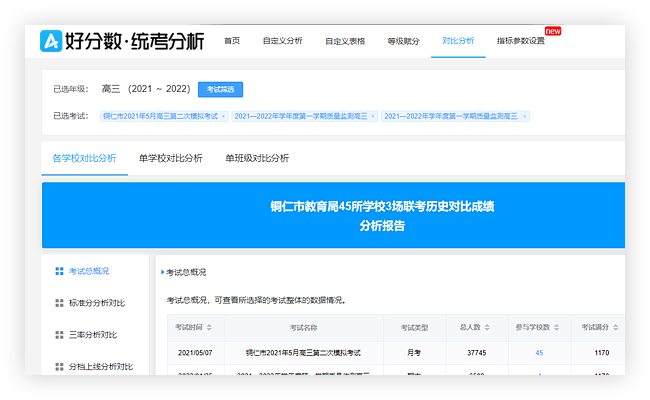Screen dimensions: 650x400
Task: Click the 好分数 logo icon
Action: click(51, 41)
